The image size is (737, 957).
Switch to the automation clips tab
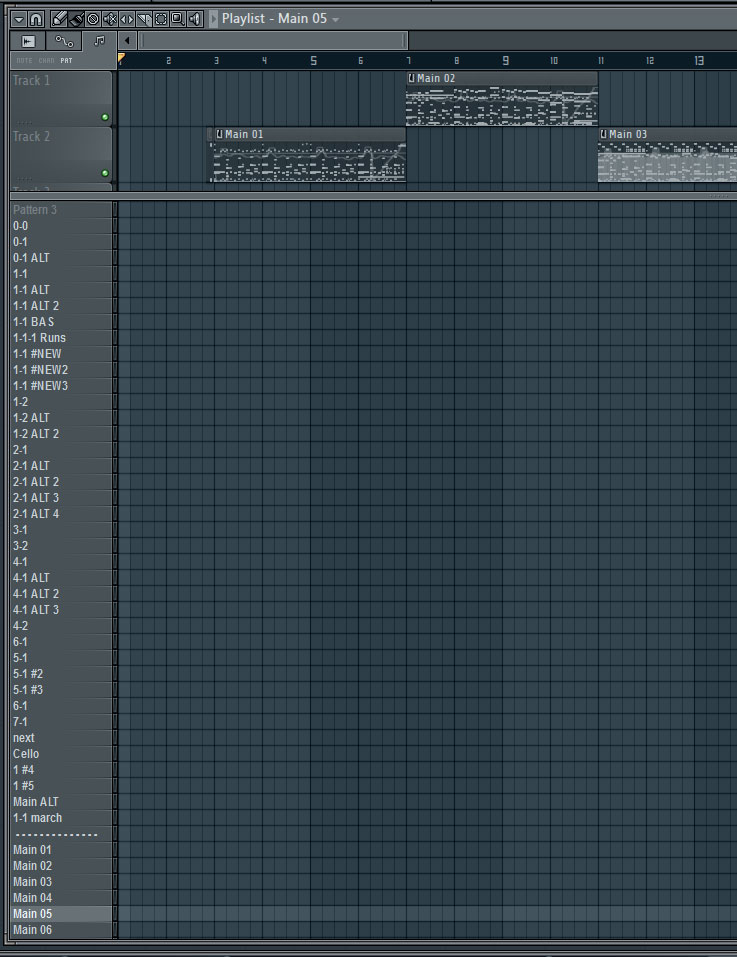(x=64, y=41)
